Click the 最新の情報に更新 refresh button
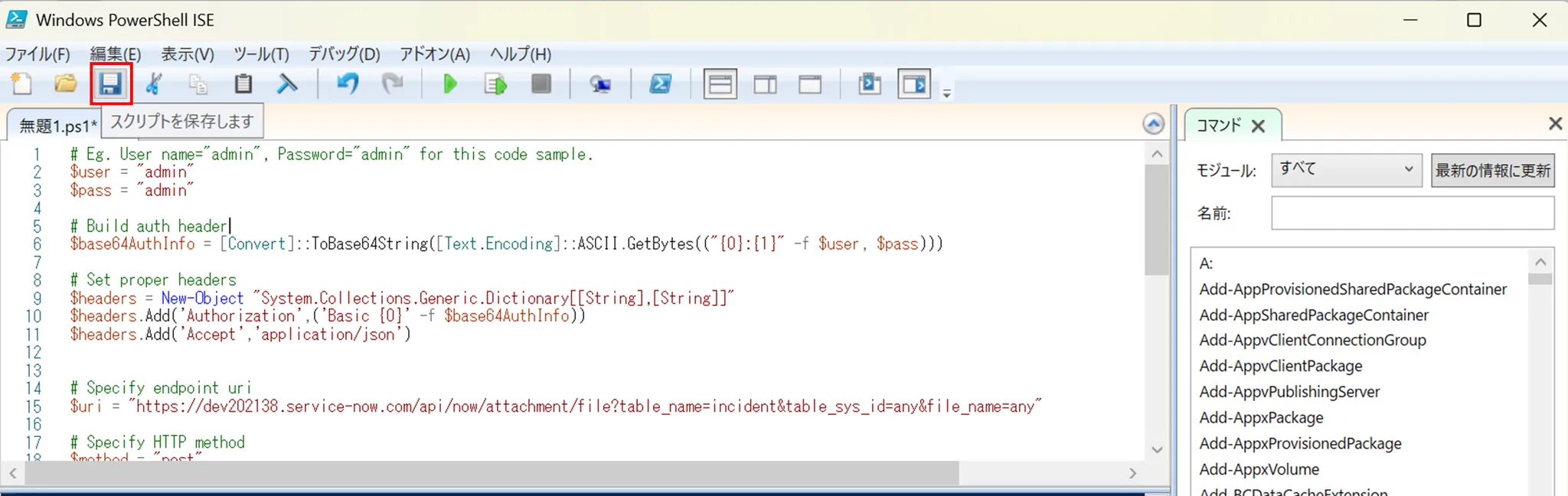 click(x=1493, y=171)
